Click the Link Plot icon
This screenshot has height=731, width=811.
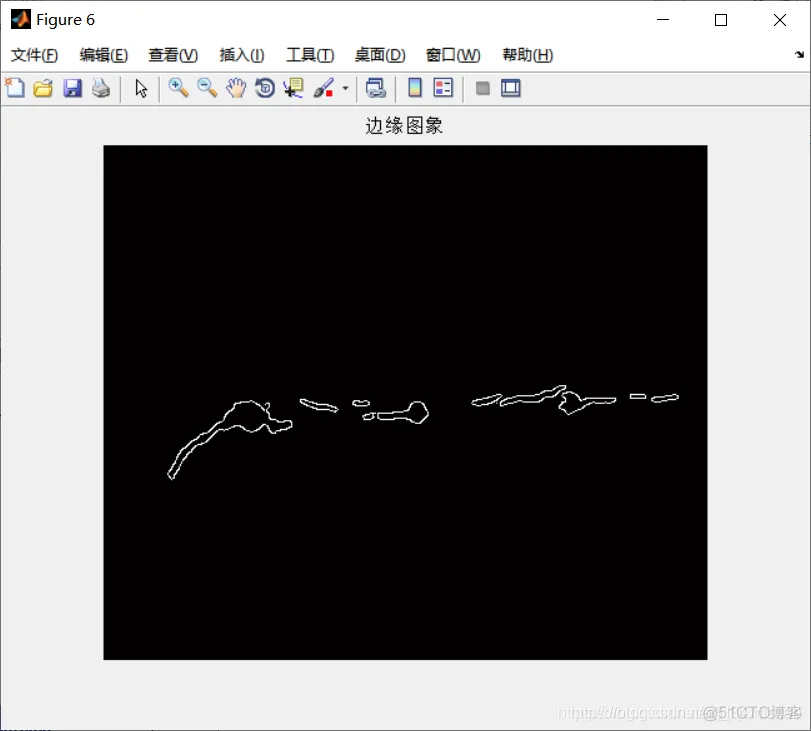pos(375,88)
